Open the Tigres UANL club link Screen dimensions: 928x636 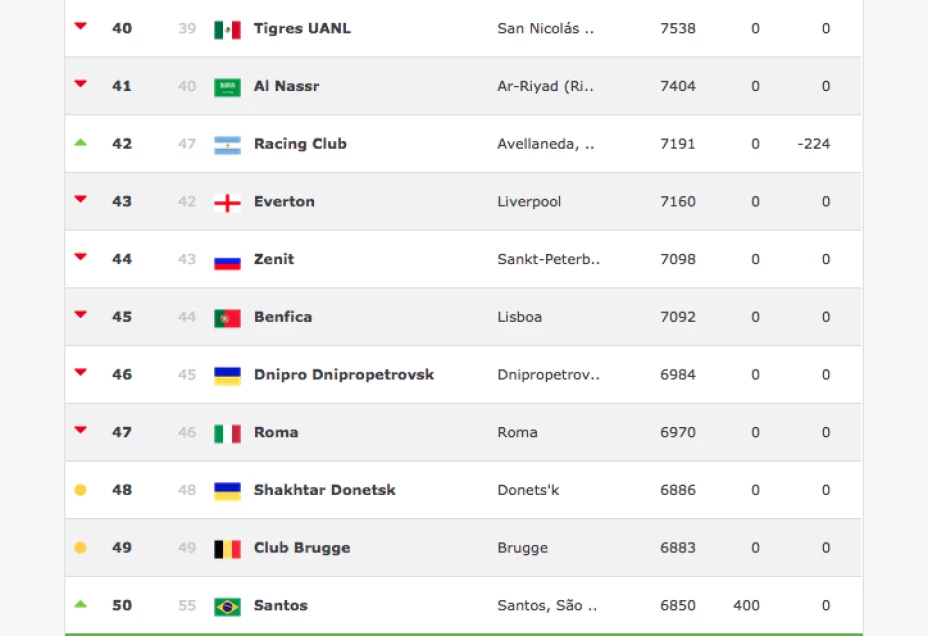click(x=302, y=28)
